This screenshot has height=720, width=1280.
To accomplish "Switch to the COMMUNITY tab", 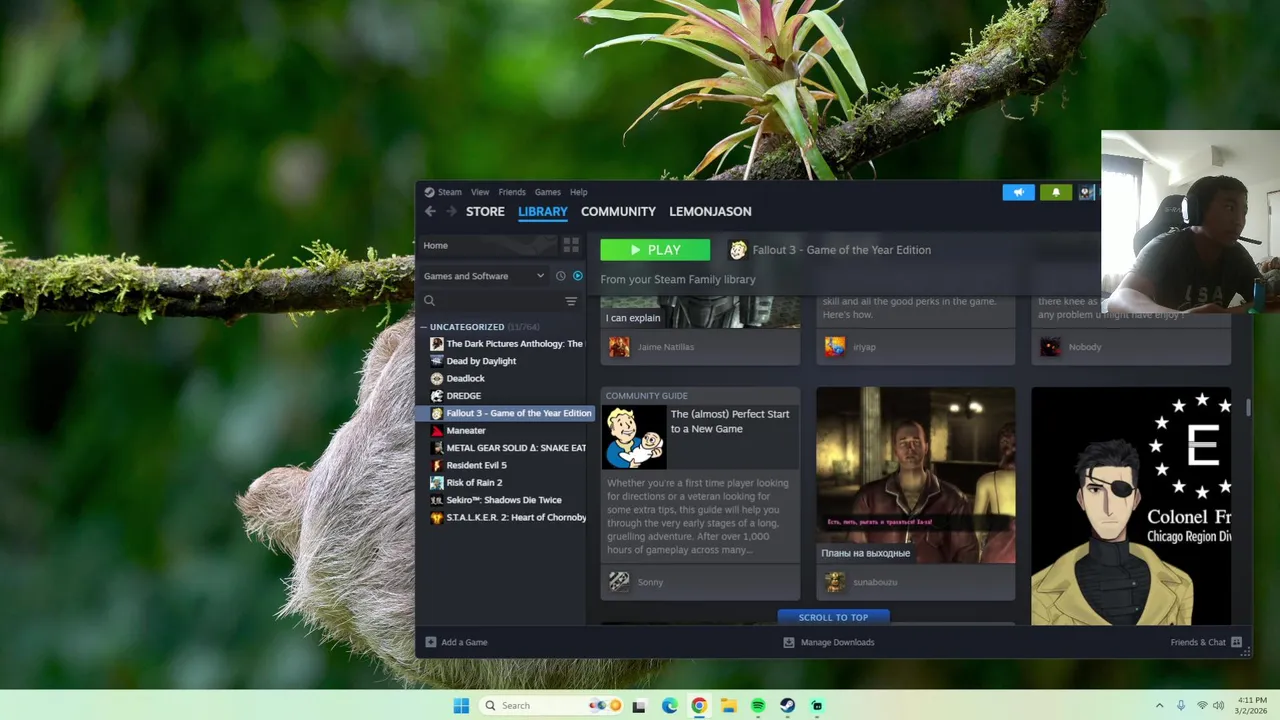I will (x=618, y=211).
